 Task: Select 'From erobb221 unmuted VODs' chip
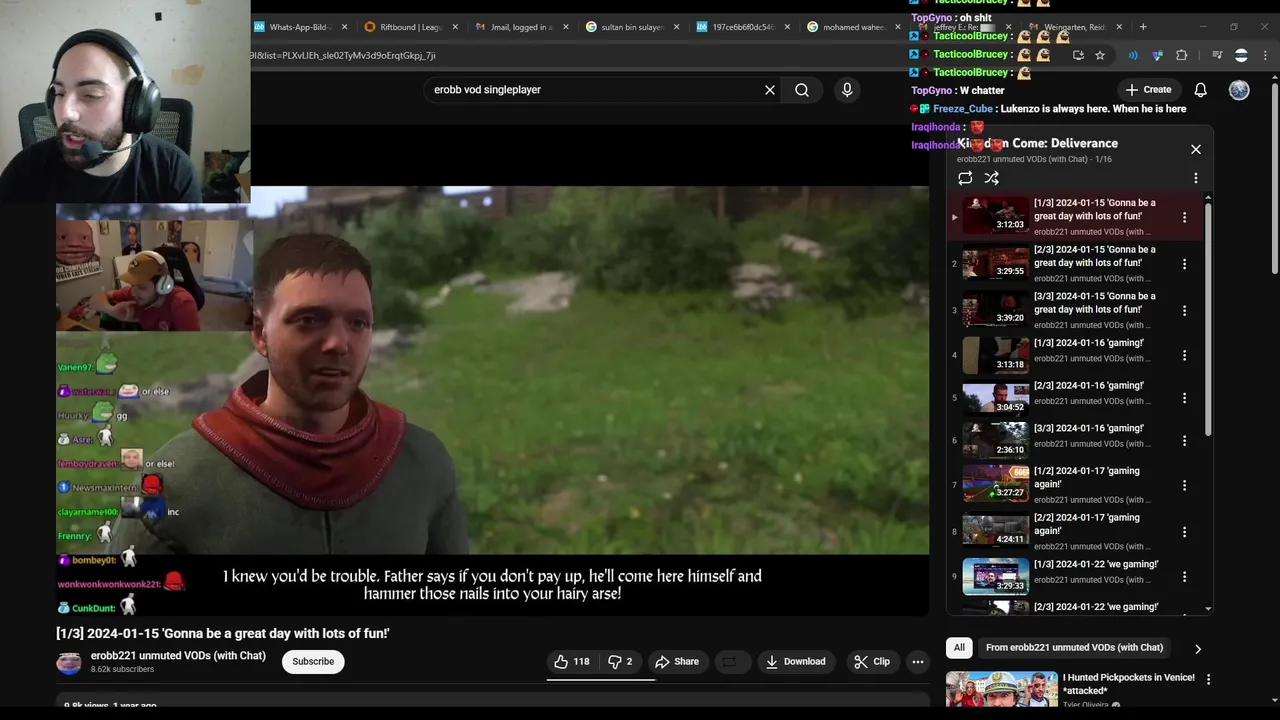click(1074, 647)
